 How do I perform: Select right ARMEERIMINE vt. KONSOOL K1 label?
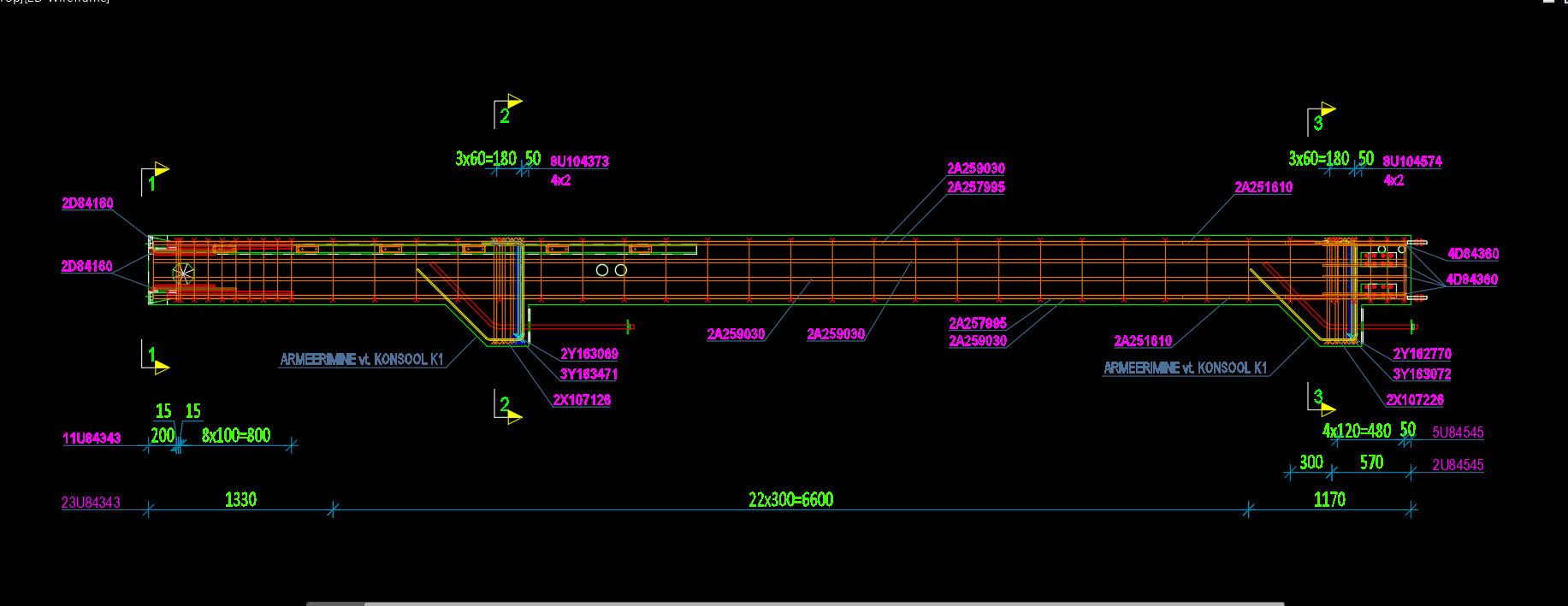click(x=1185, y=368)
